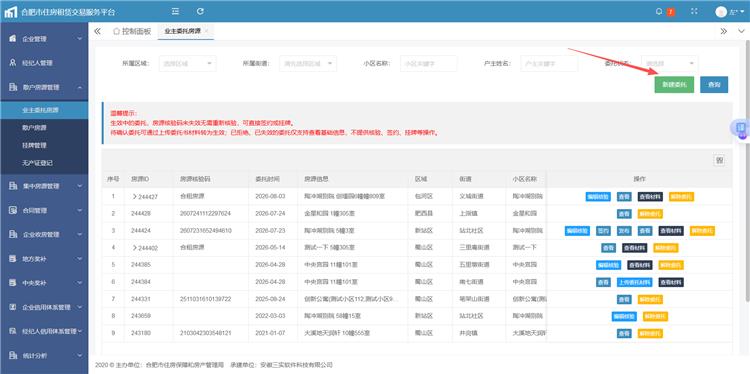
Task: Click 解除委托 for row 243659
Action: (x=655, y=317)
